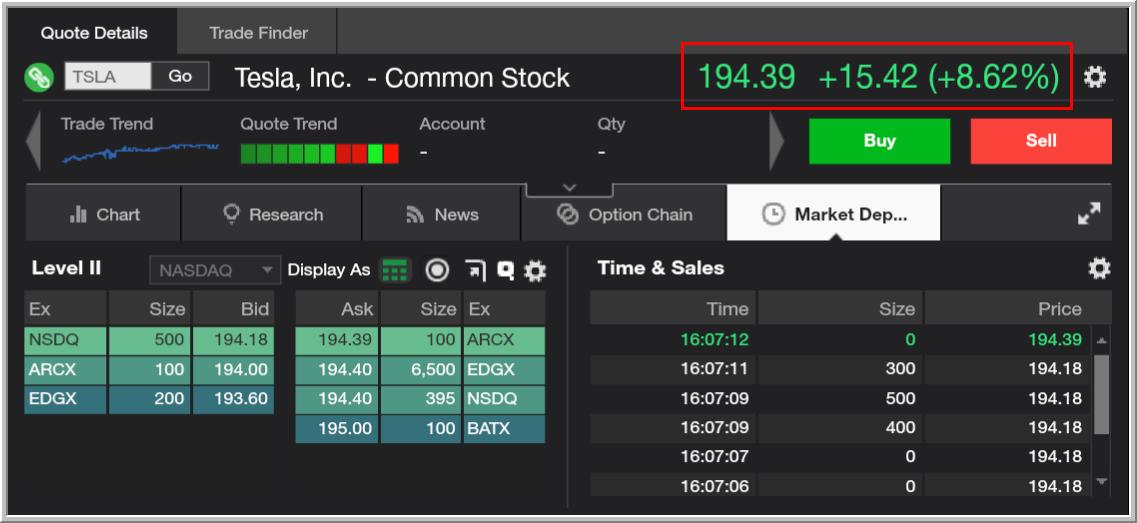The width and height of the screenshot is (1137, 523).
Task: Click the Time & Sales scrollbar thumb
Action: click(x=1101, y=394)
